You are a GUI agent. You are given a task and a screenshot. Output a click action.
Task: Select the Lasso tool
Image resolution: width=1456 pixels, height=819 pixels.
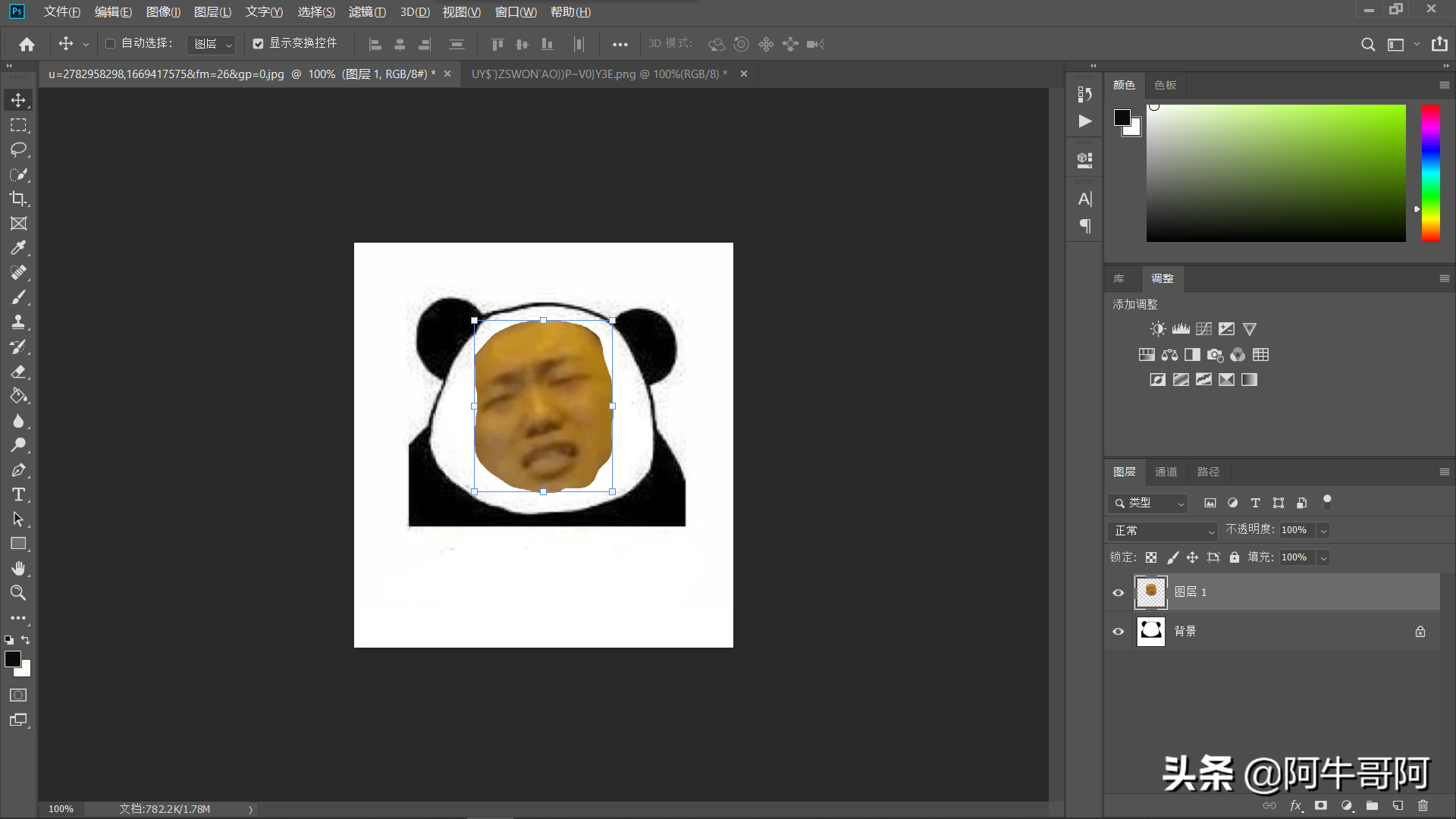(x=18, y=149)
